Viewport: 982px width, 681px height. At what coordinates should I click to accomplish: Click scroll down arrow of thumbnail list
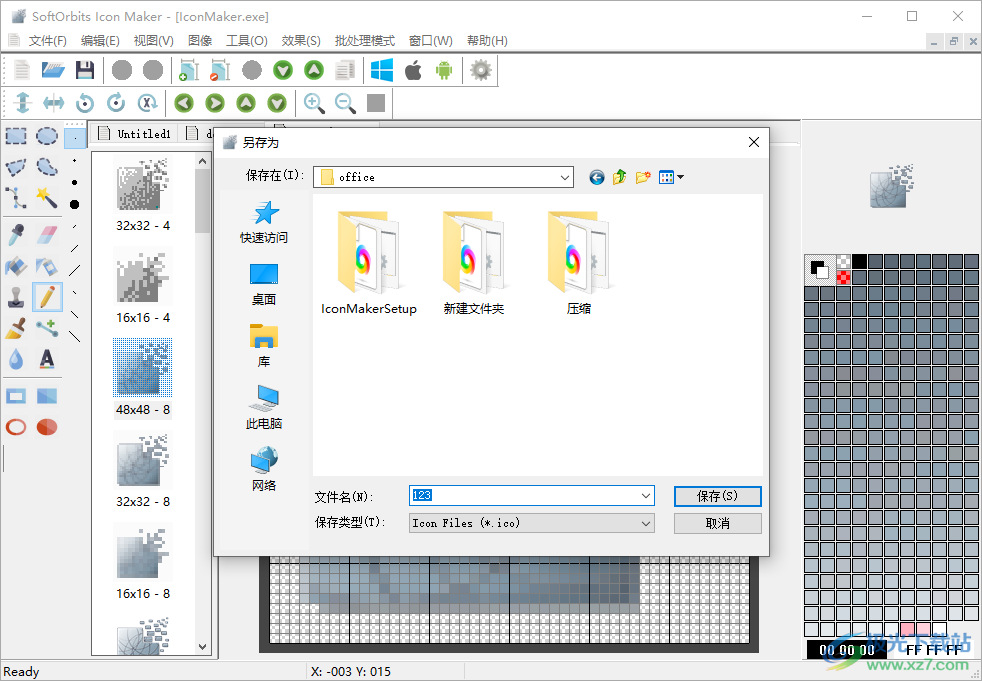(x=202, y=647)
